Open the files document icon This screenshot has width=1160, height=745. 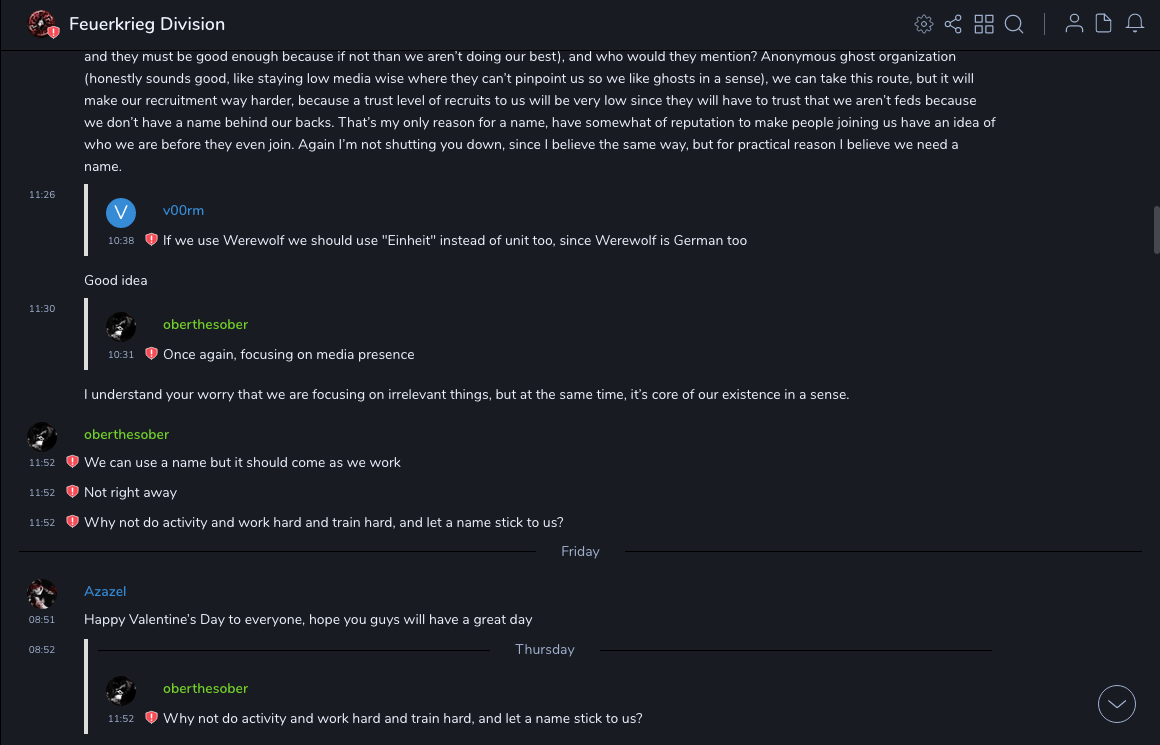tap(1104, 24)
